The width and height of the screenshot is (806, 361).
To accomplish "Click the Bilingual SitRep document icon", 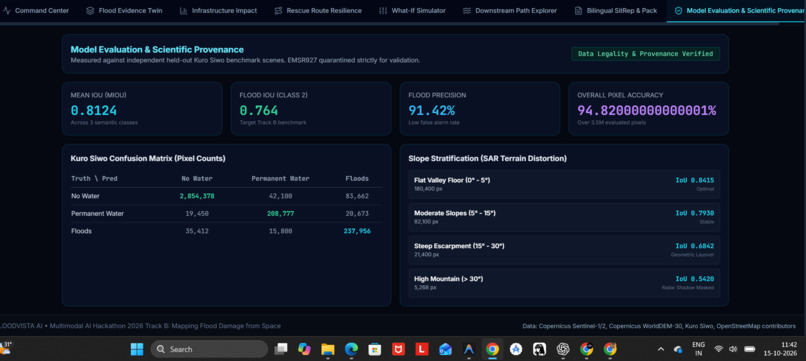I will (578, 11).
